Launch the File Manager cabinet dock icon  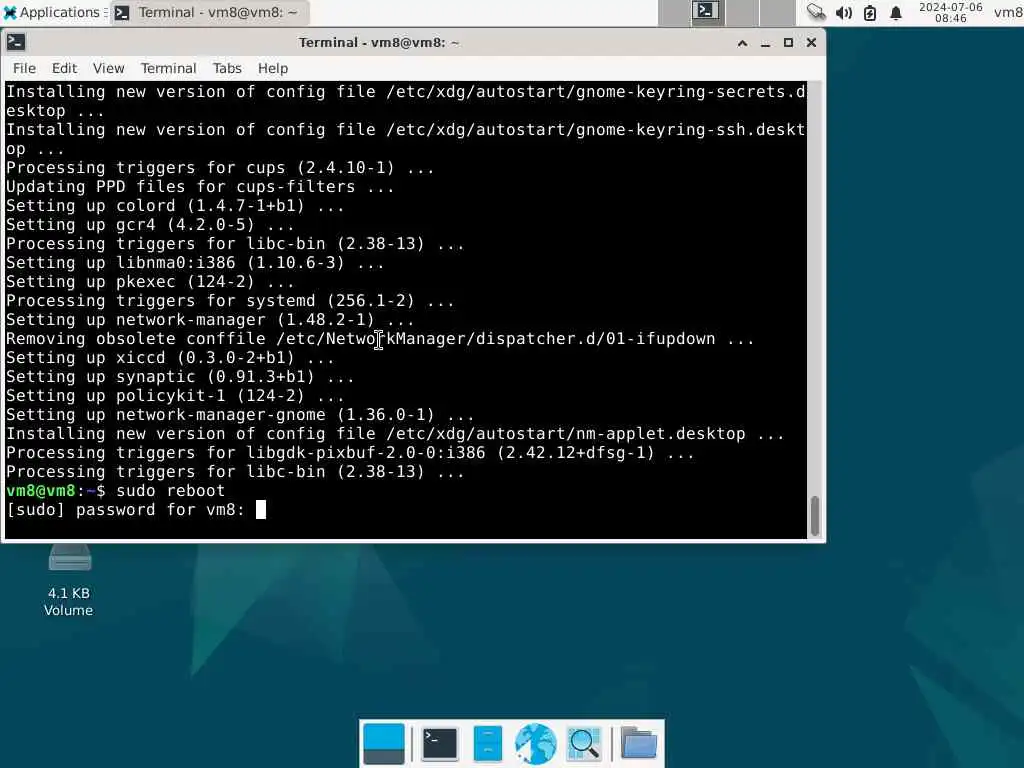tap(487, 743)
